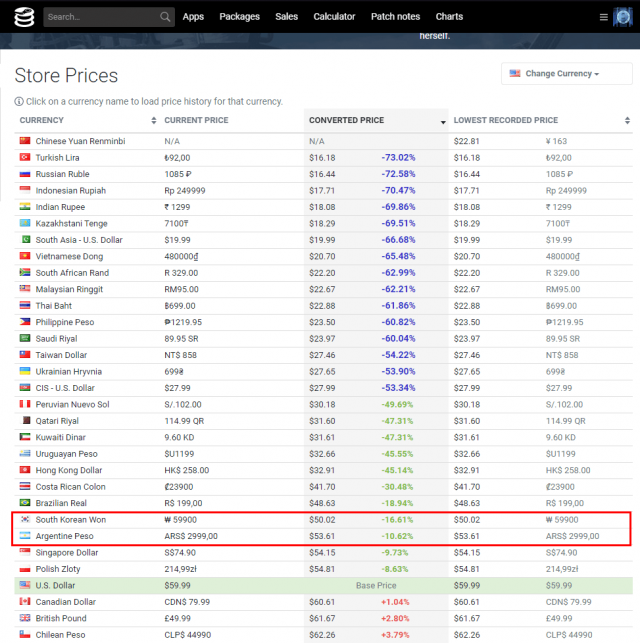Click the Qatari Riyal currency link
The width and height of the screenshot is (640, 643).
click(57, 421)
